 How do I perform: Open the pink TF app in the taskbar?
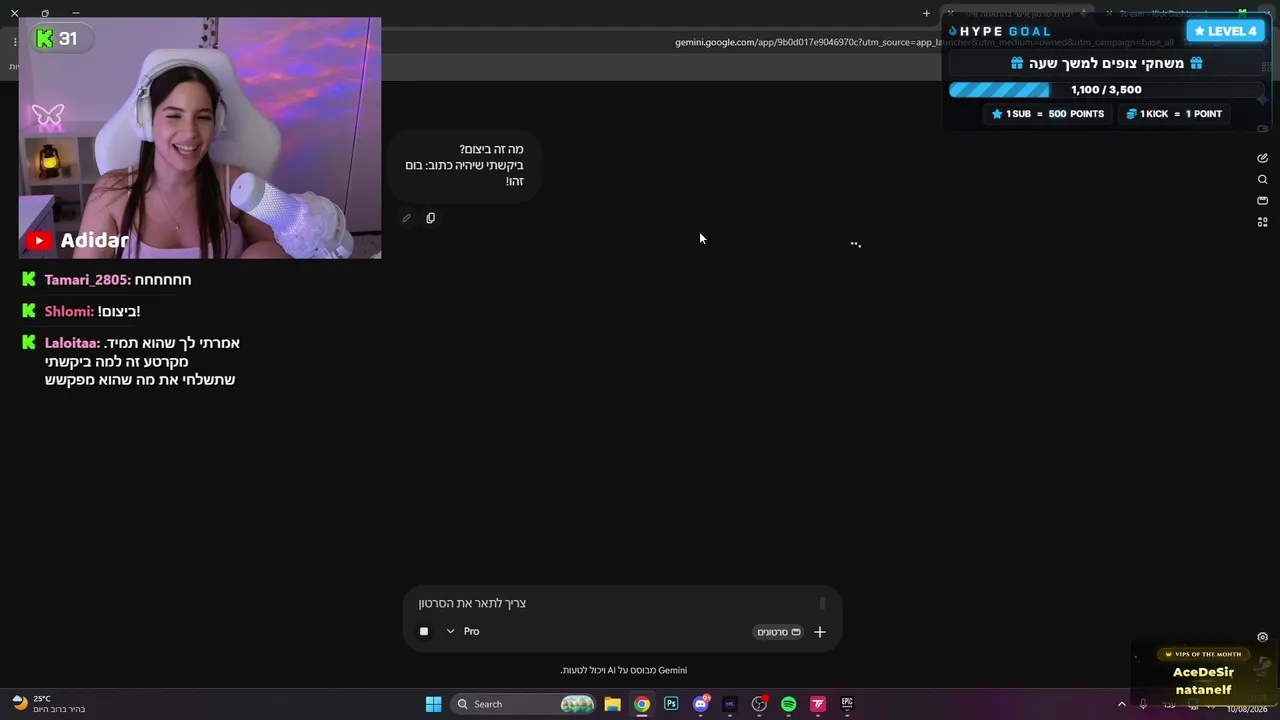[x=818, y=704]
